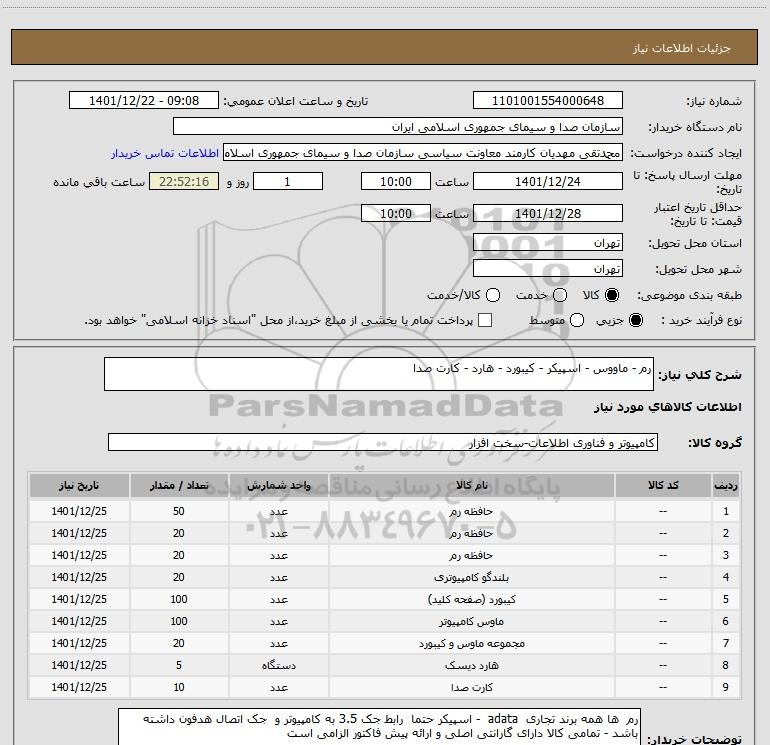This screenshot has height=745, width=770.
Task: Click quantity 10 in the کارت صدا row
Action: [x=179, y=687]
